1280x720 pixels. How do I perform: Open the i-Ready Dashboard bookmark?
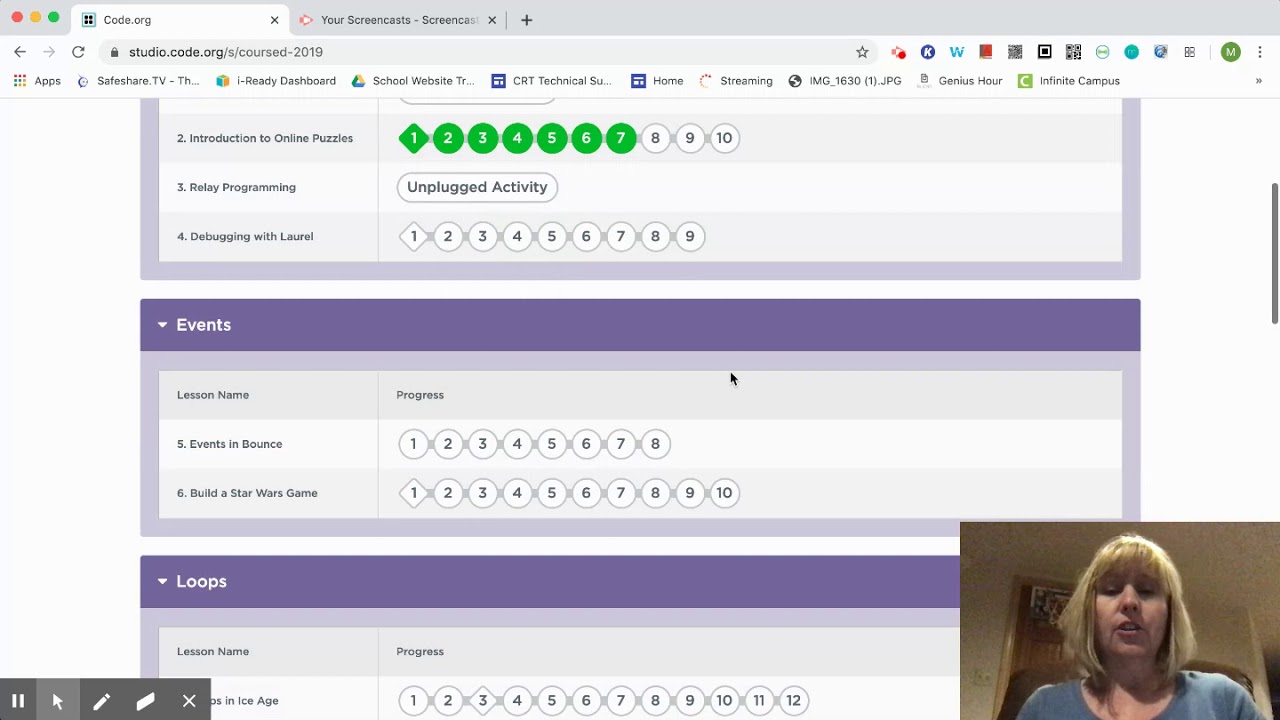pos(276,81)
